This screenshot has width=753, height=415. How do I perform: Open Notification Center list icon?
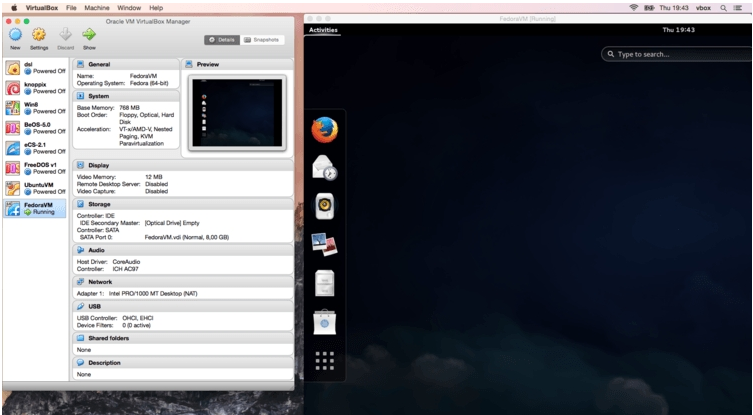[x=738, y=8]
